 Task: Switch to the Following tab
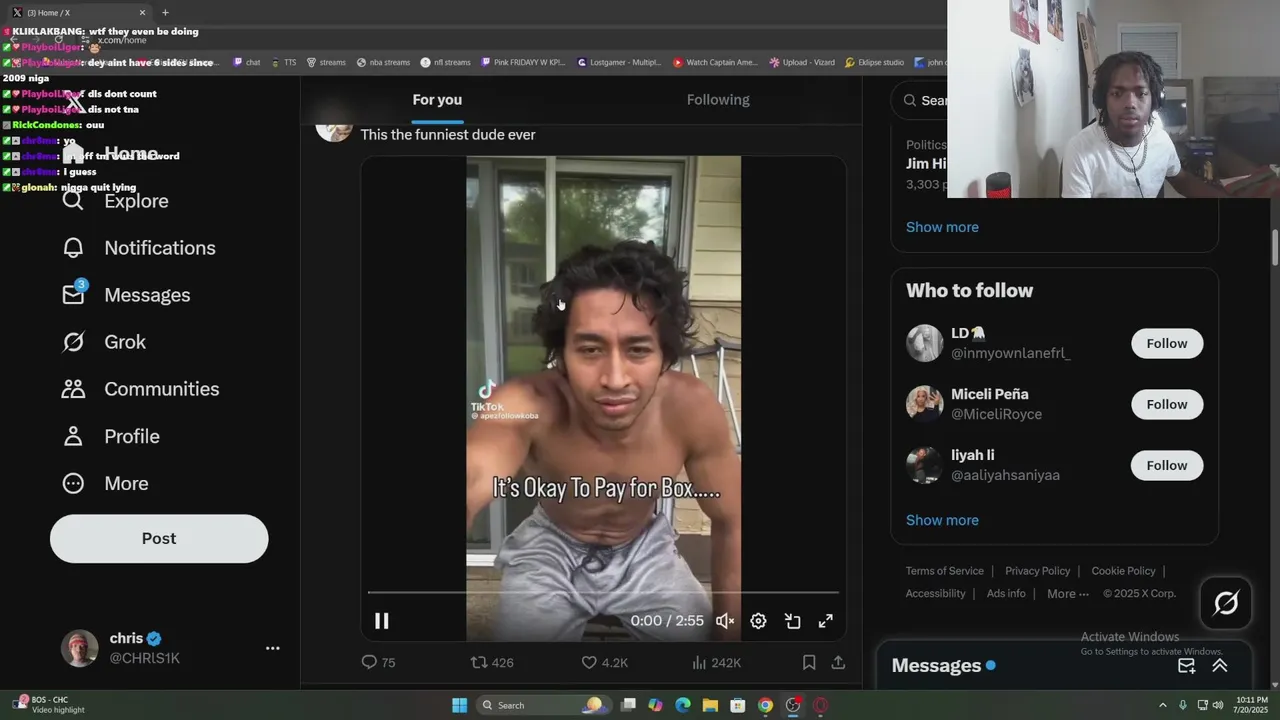(718, 100)
